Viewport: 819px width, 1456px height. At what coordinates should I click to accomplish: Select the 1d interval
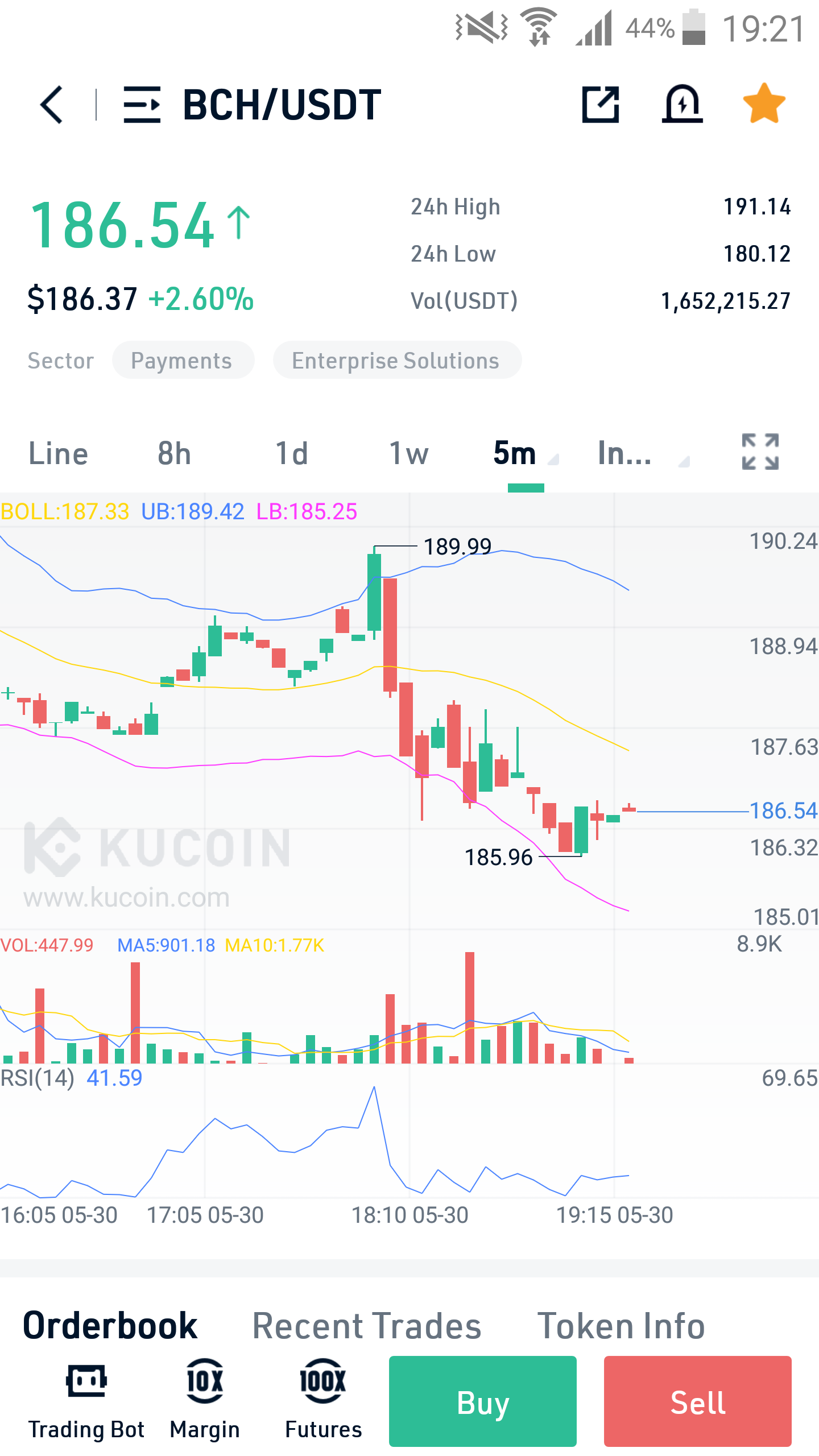[x=292, y=454]
